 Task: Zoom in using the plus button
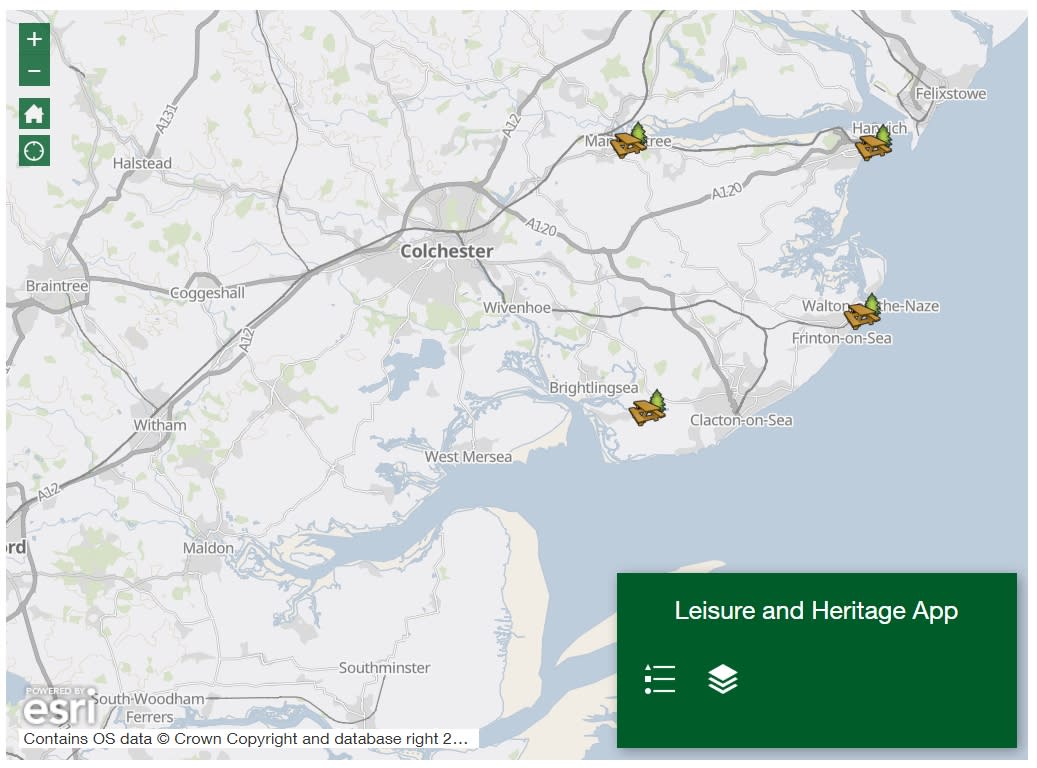(32, 40)
